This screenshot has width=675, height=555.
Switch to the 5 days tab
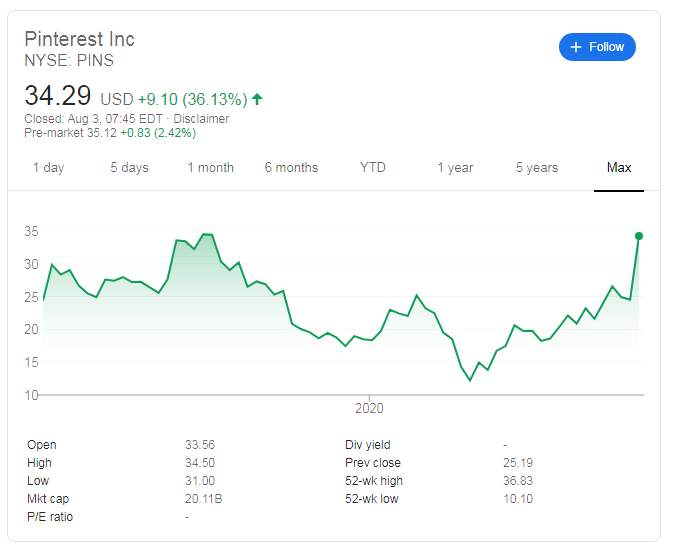coord(129,167)
